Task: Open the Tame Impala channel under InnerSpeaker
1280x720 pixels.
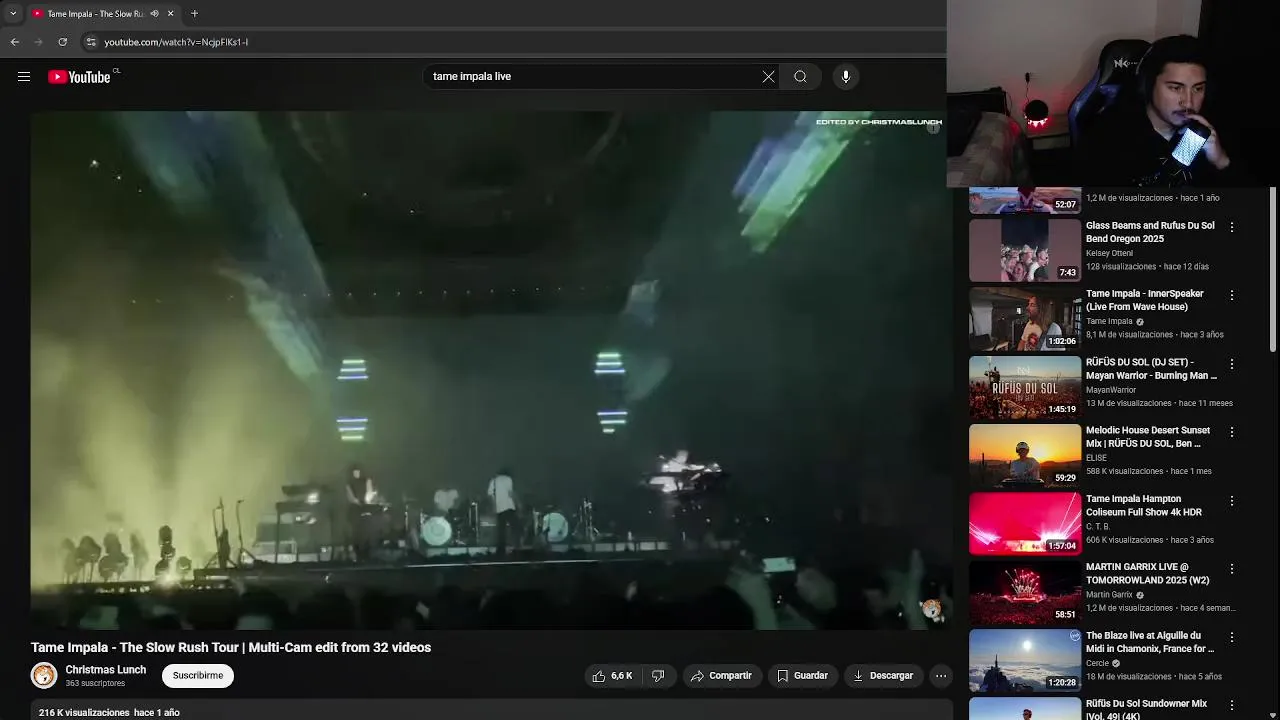Action: (x=1109, y=322)
